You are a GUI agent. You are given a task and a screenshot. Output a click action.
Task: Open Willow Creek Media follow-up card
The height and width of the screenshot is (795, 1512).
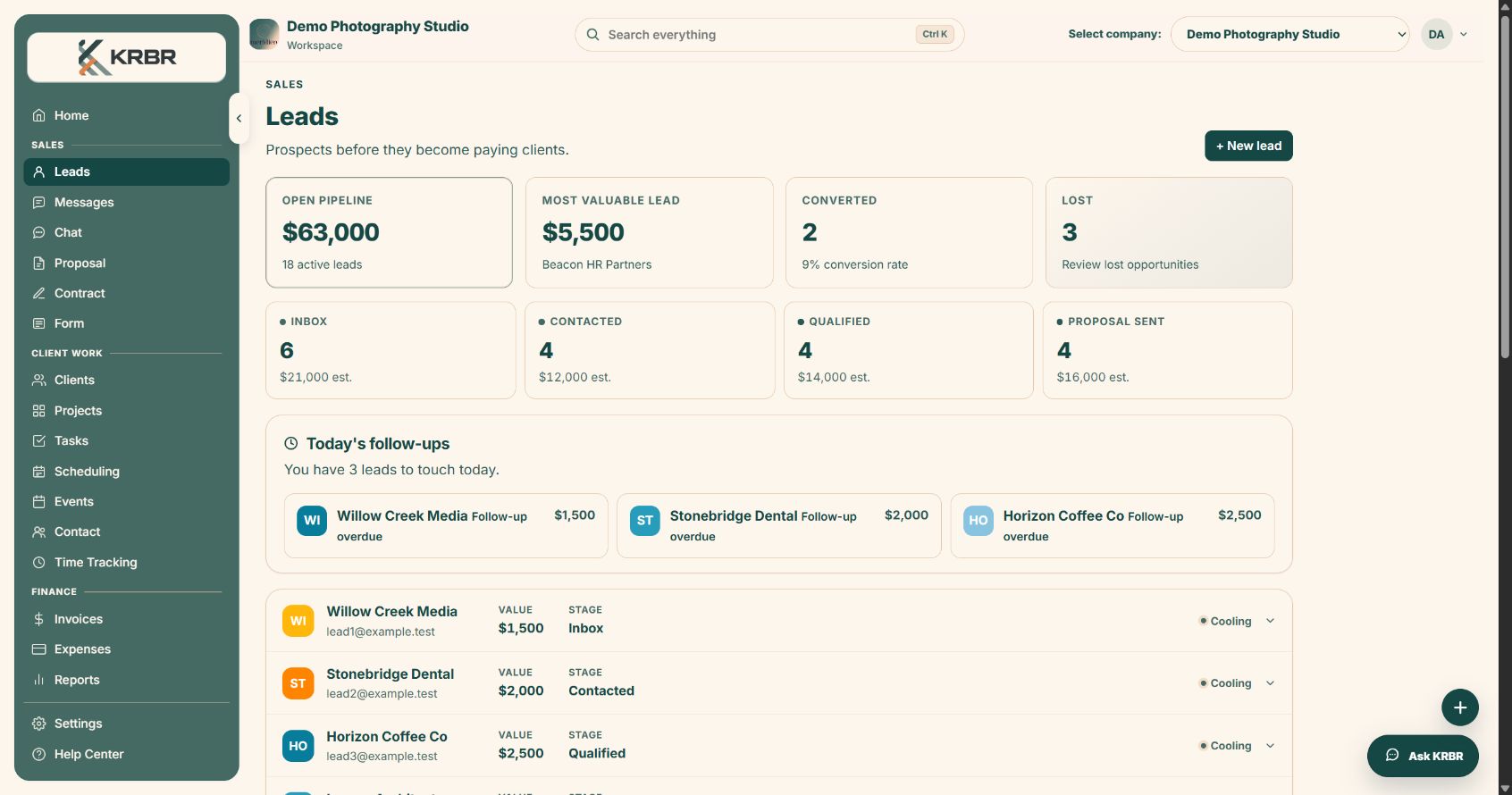[446, 526]
